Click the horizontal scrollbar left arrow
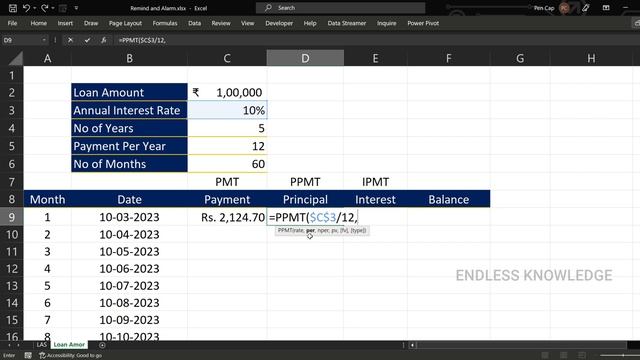Image resolution: width=640 pixels, height=360 pixels. pyautogui.click(x=413, y=345)
